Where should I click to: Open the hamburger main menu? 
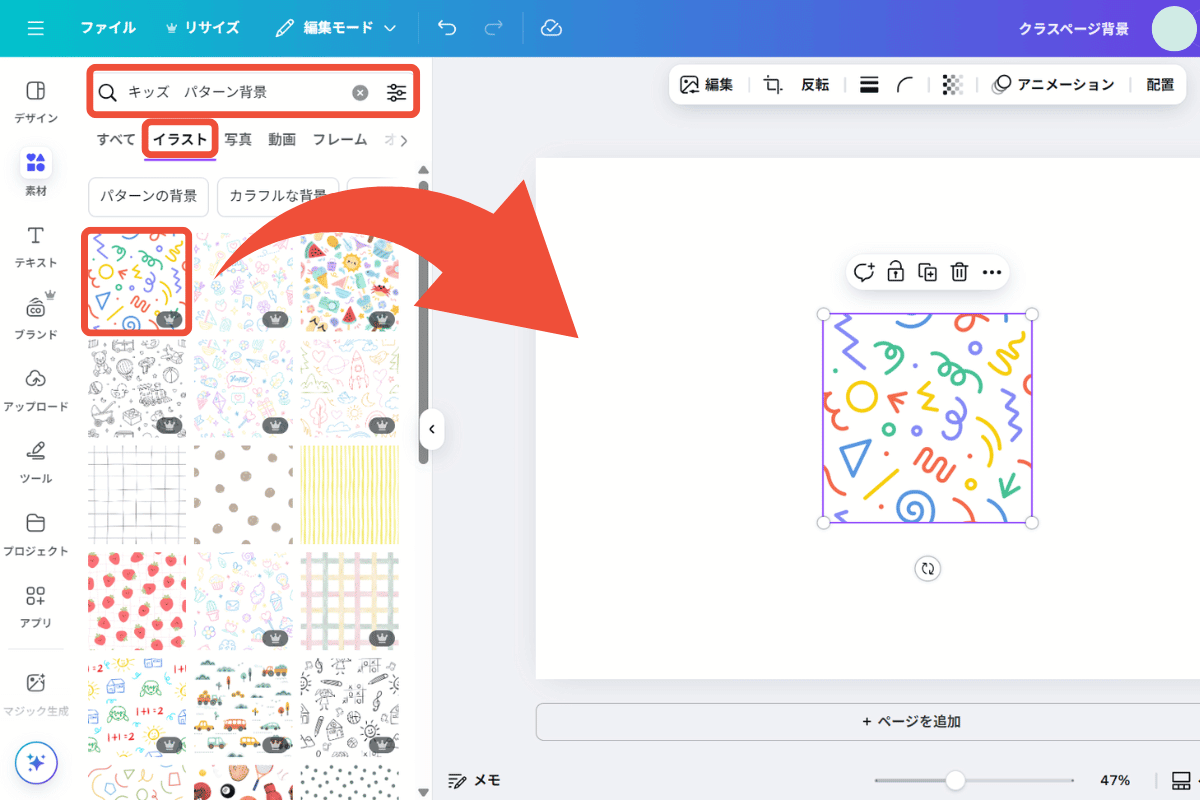point(36,28)
